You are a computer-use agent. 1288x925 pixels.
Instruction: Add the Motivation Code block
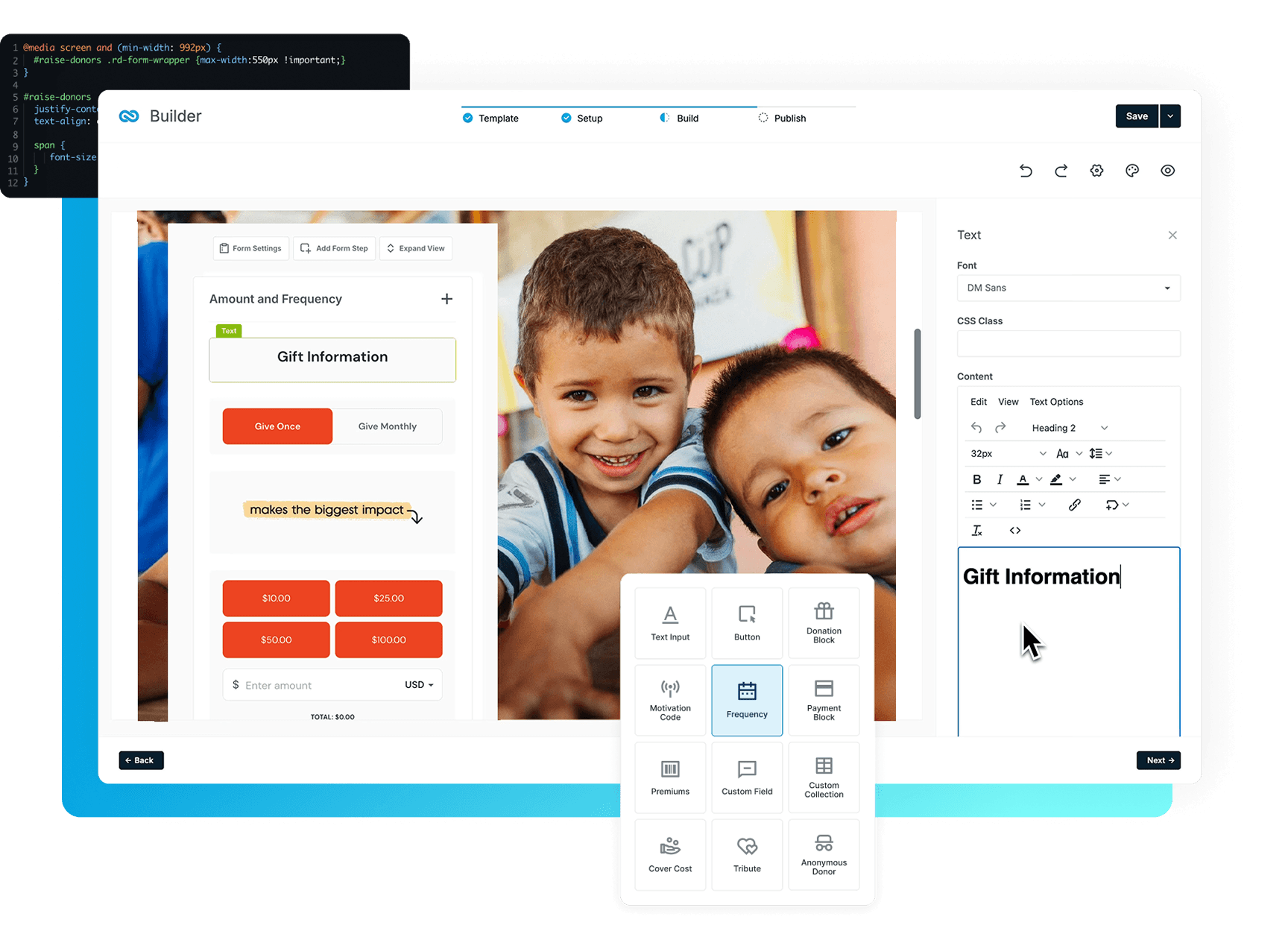[x=670, y=701]
